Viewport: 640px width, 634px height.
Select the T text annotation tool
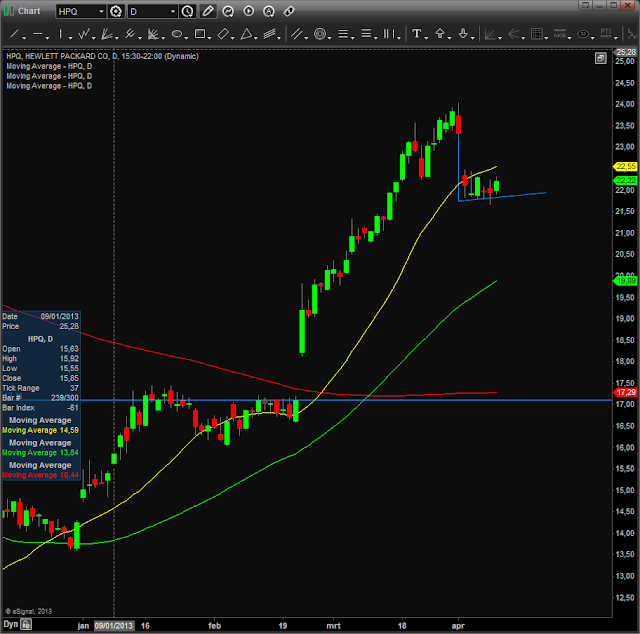pos(416,34)
